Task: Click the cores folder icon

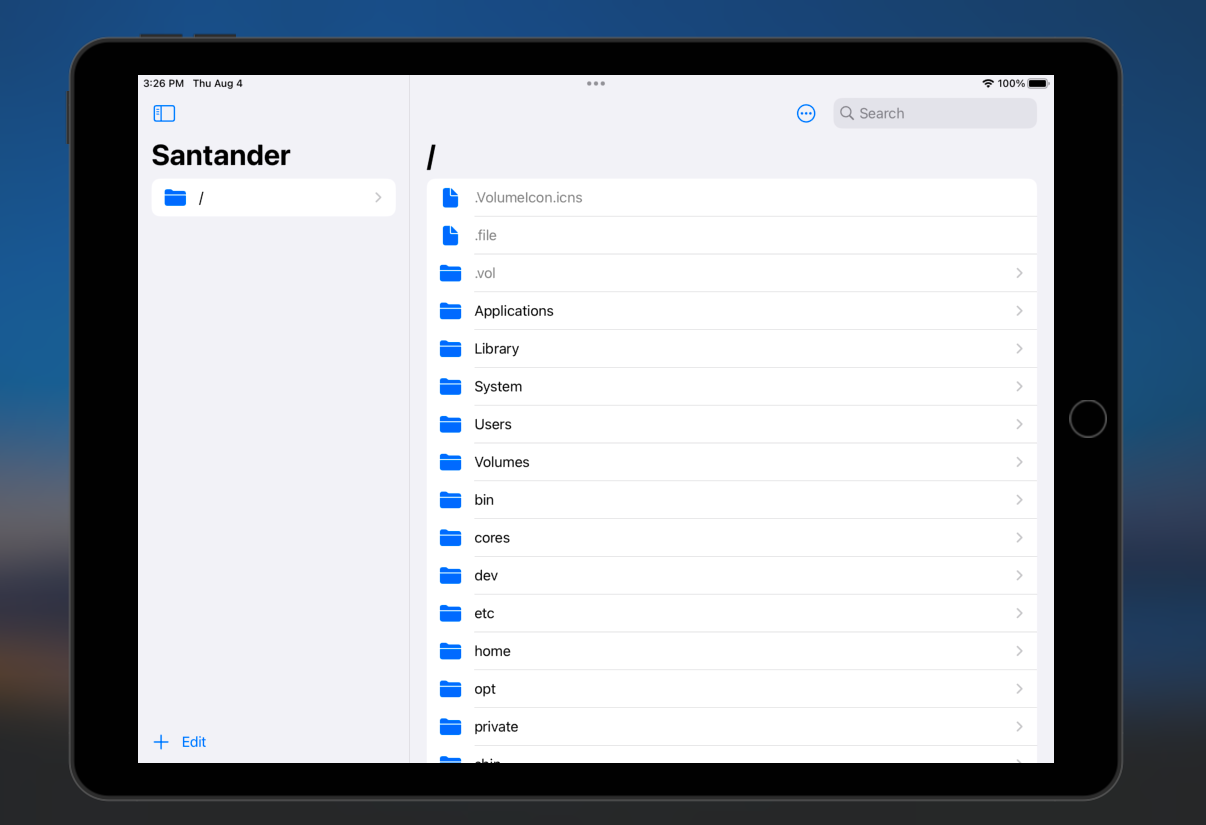Action: (x=451, y=538)
